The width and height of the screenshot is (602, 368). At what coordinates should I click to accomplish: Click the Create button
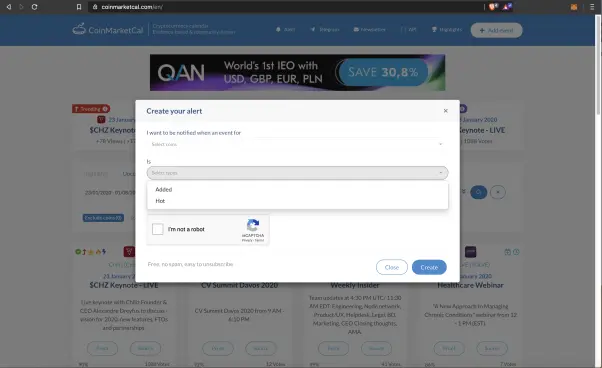(x=429, y=267)
